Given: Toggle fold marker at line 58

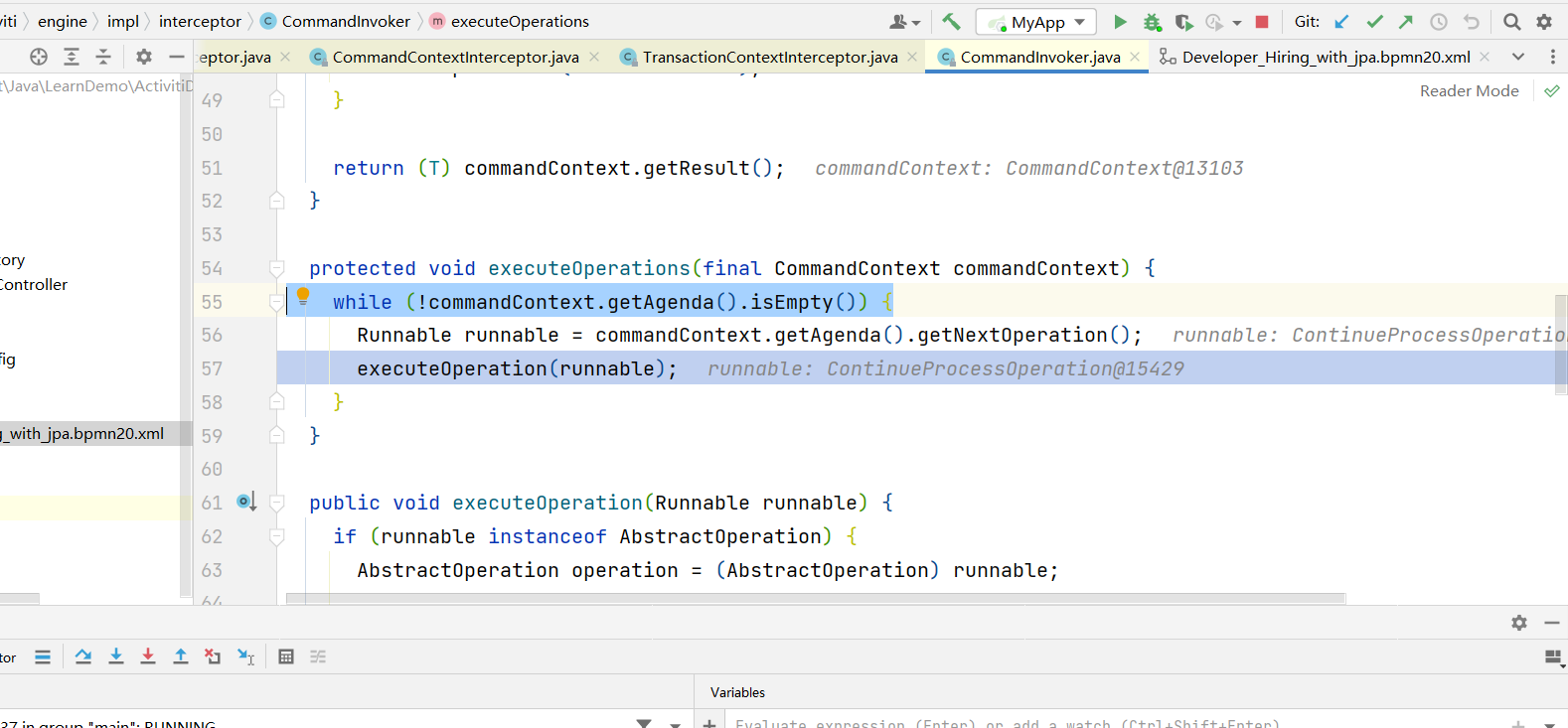Looking at the screenshot, I should click(277, 401).
